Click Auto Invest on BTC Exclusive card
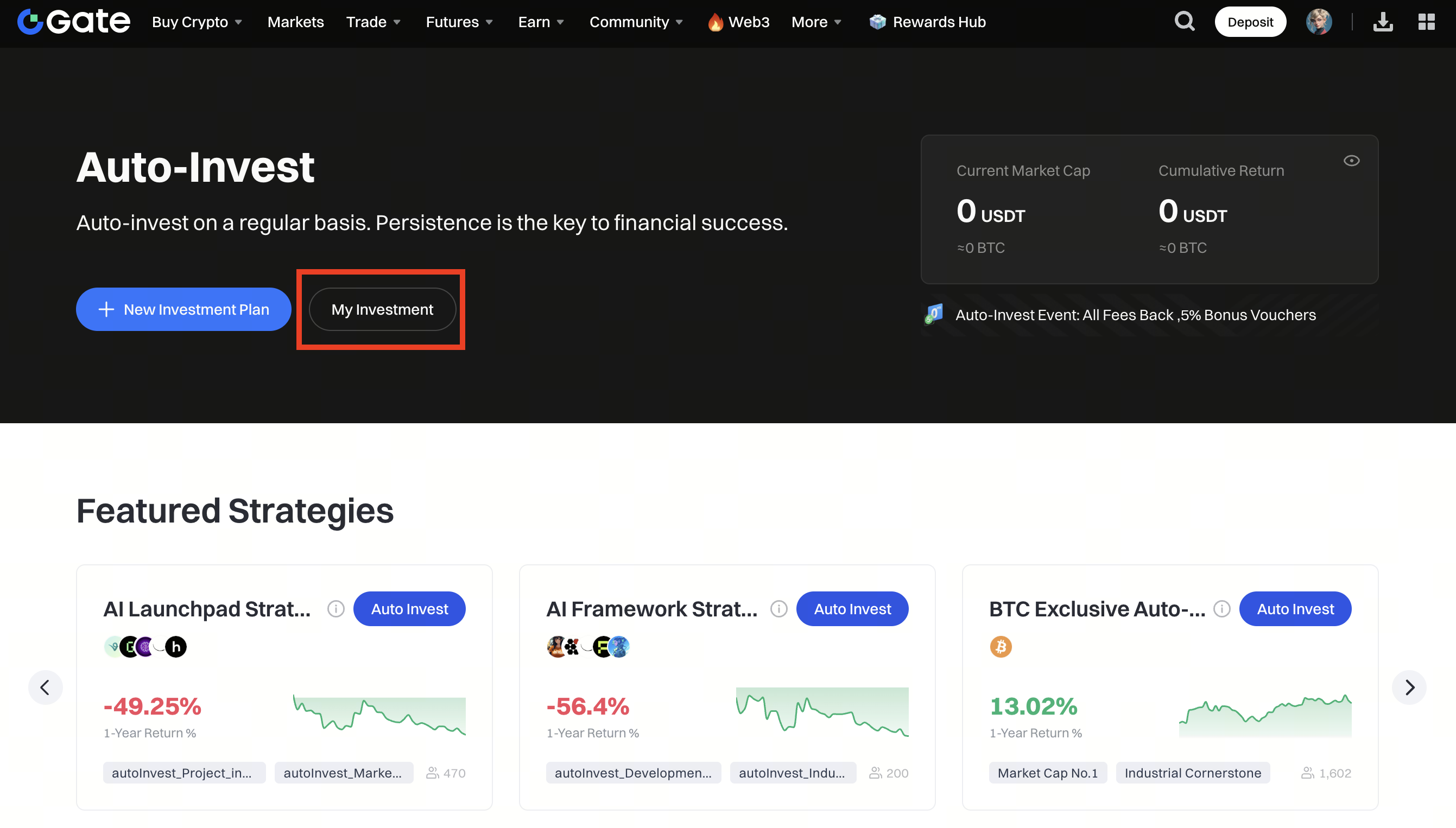This screenshot has width=1456, height=828. click(1295, 608)
